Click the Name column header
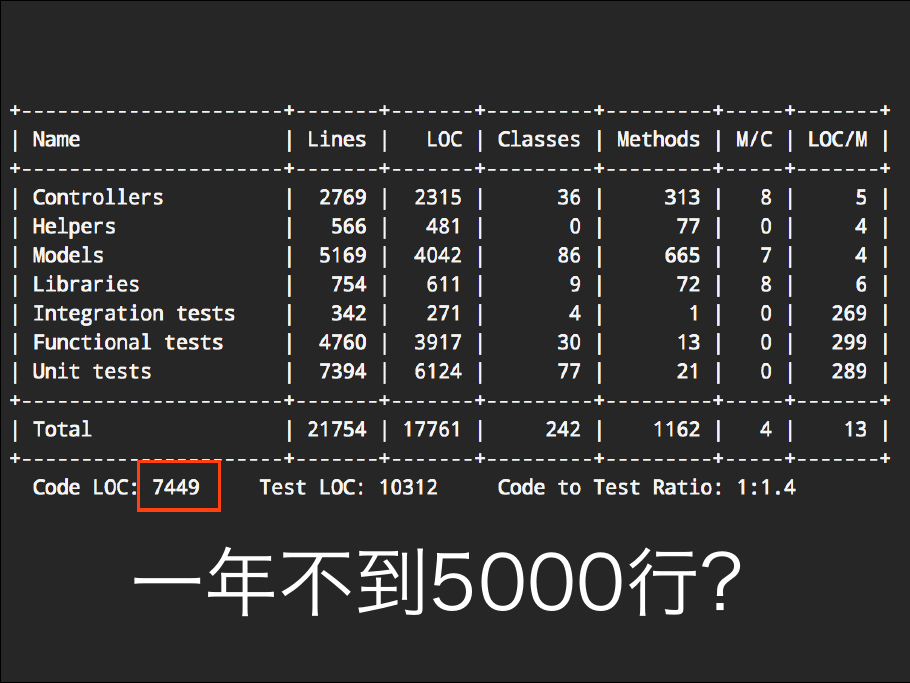The width and height of the screenshot is (910, 683). 56,140
